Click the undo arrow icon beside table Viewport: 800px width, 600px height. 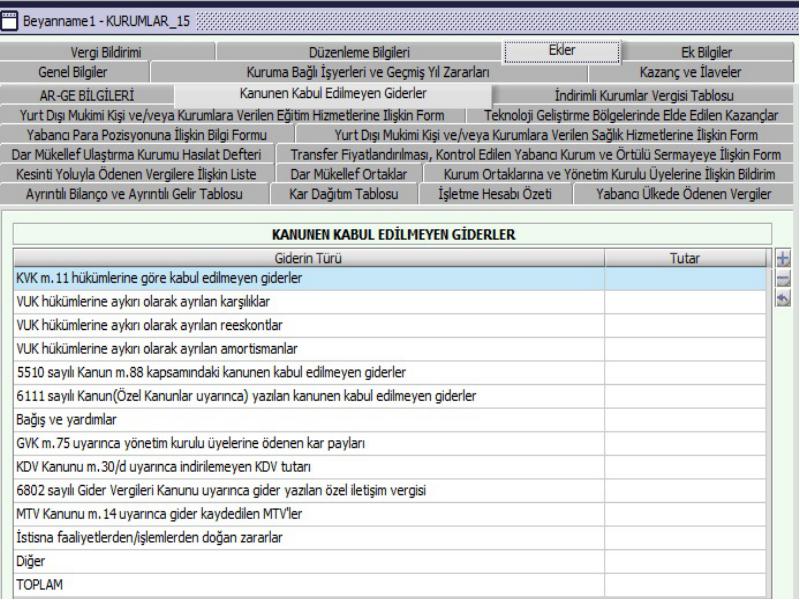click(x=783, y=298)
